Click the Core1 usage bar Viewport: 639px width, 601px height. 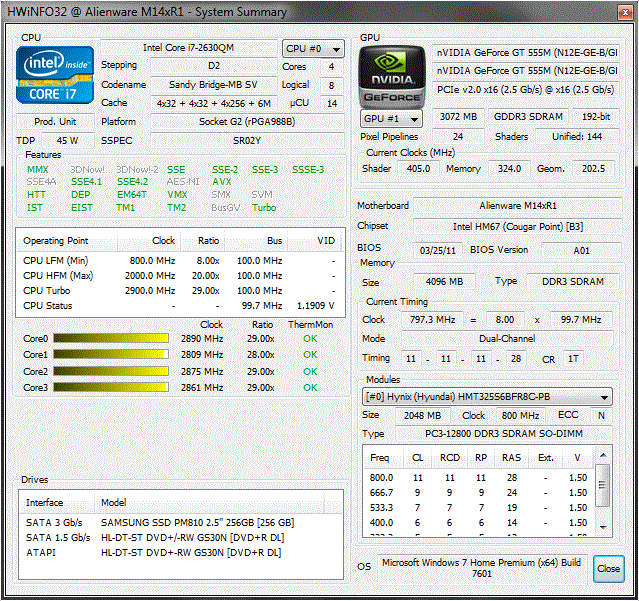(111, 354)
